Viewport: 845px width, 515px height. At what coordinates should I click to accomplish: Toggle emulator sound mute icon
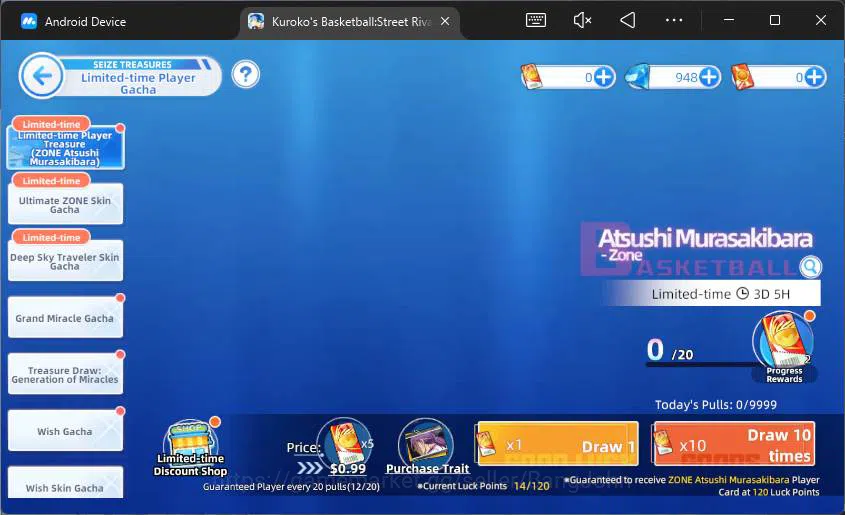click(x=582, y=20)
